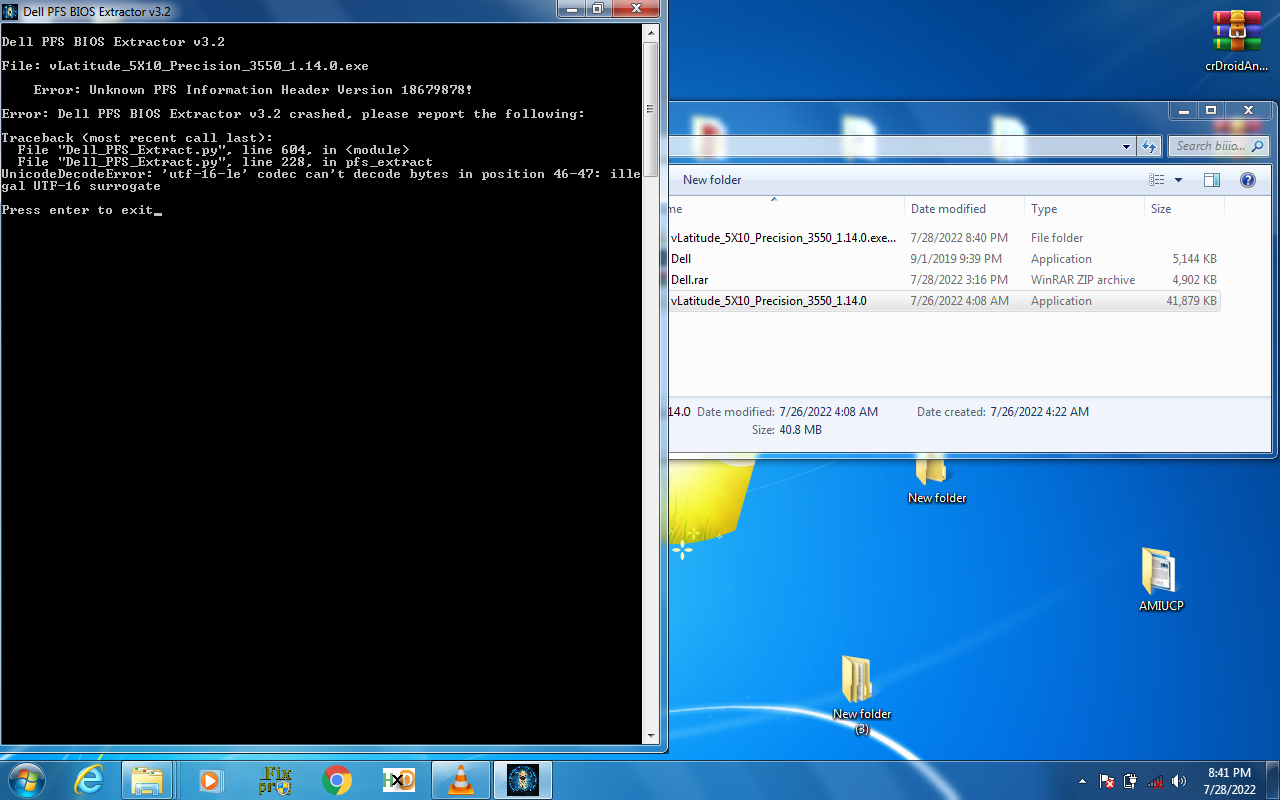Click 7/28/2022 3:16 PM date cell
The height and width of the screenshot is (800, 1280).
point(959,280)
